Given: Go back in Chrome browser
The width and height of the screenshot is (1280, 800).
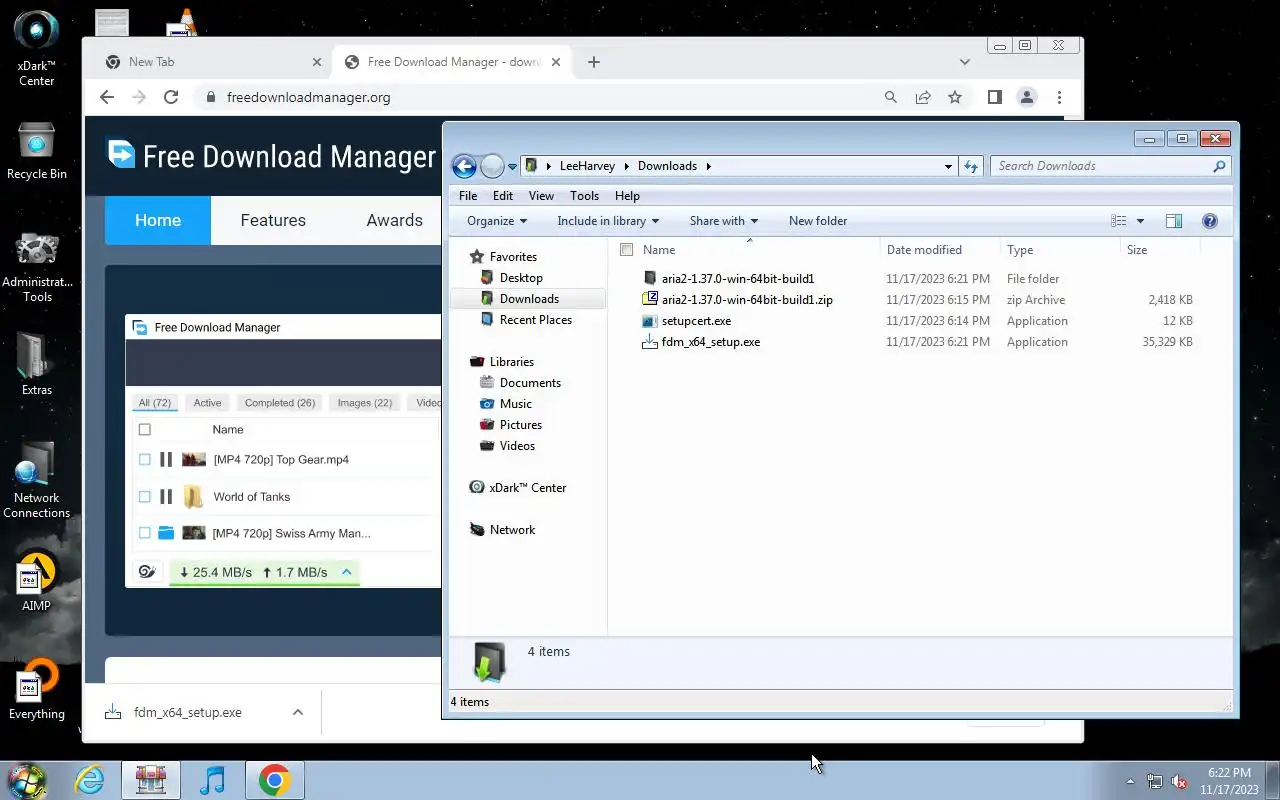Looking at the screenshot, I should pyautogui.click(x=107, y=97).
